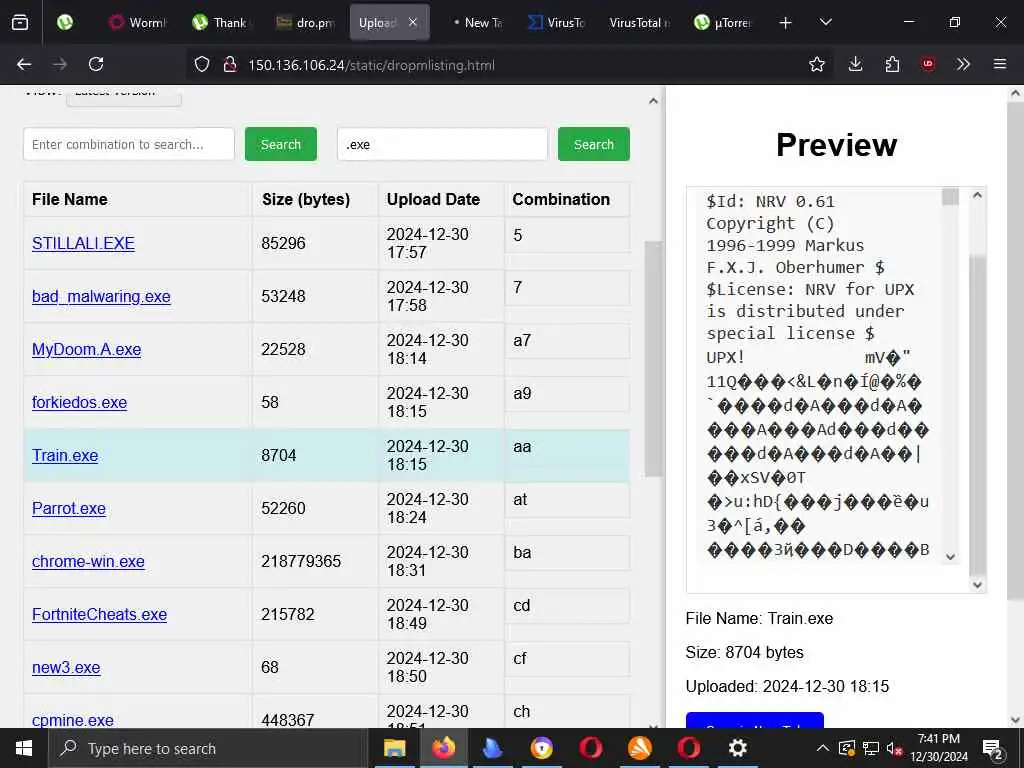Click the Upload Date column header
This screenshot has width=1024, height=768.
point(441,199)
